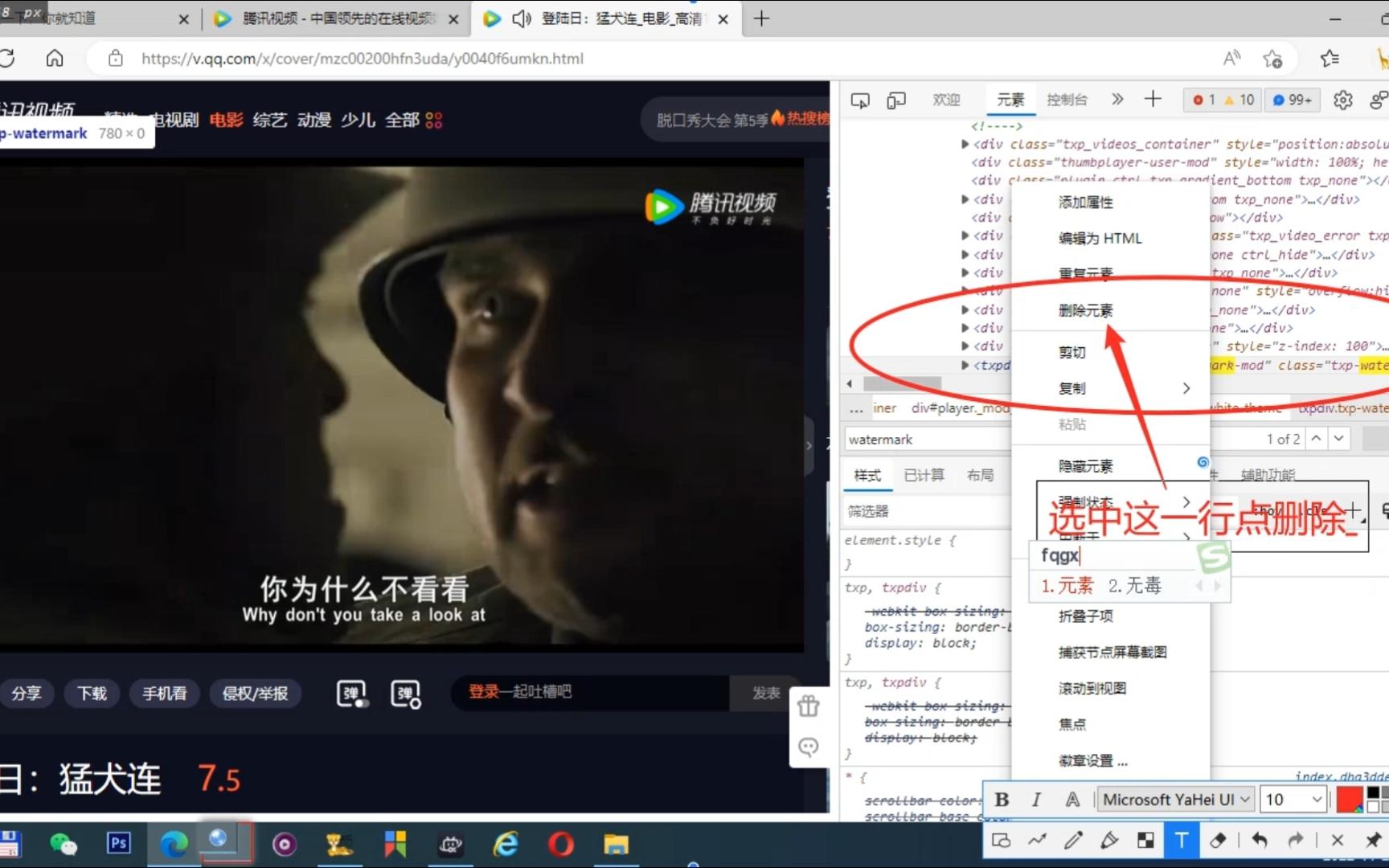
Task: Expand the txp_videos_container div node
Action: coord(965,145)
